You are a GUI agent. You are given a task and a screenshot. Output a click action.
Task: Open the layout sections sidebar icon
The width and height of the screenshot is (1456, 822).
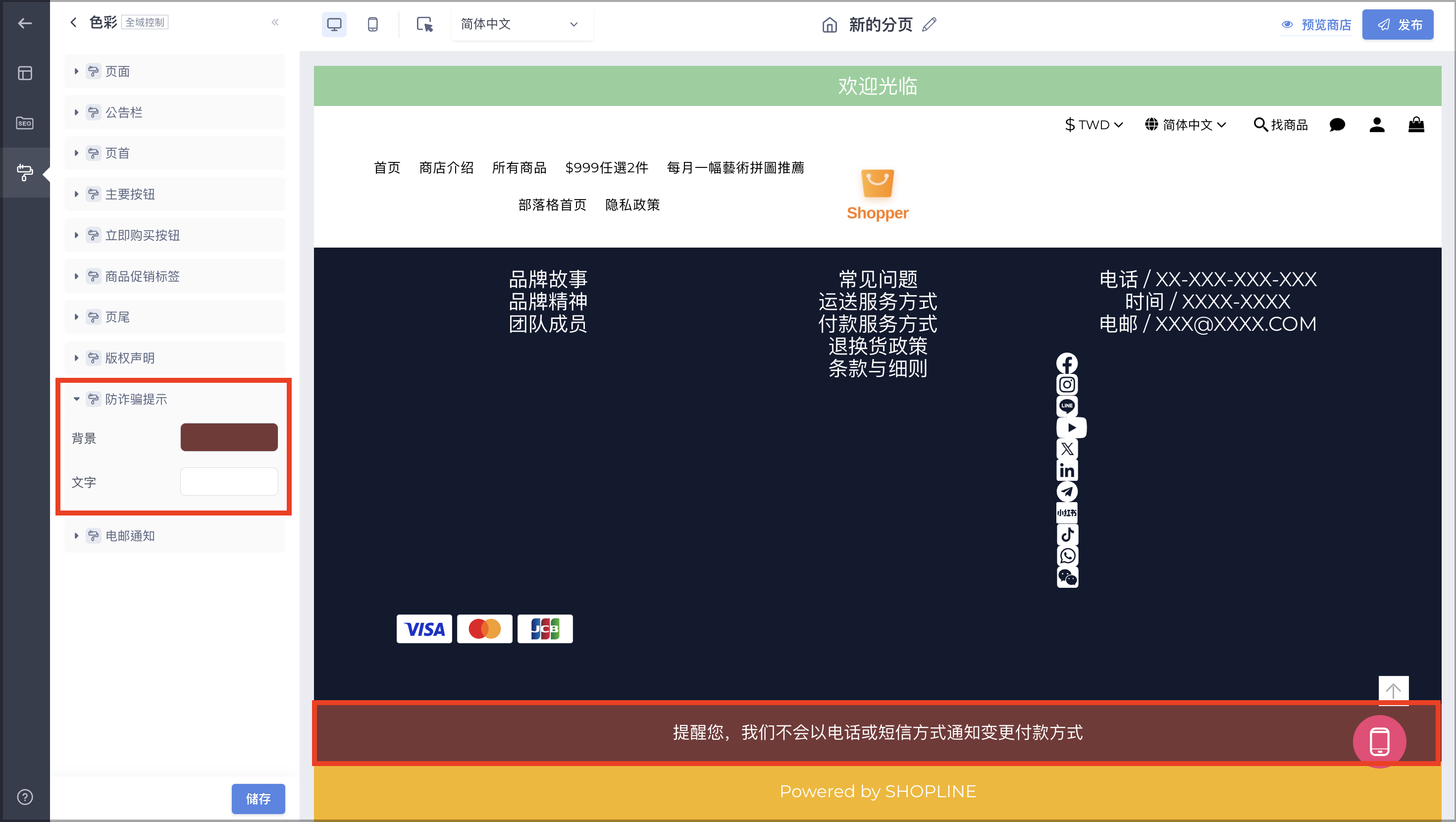25,73
